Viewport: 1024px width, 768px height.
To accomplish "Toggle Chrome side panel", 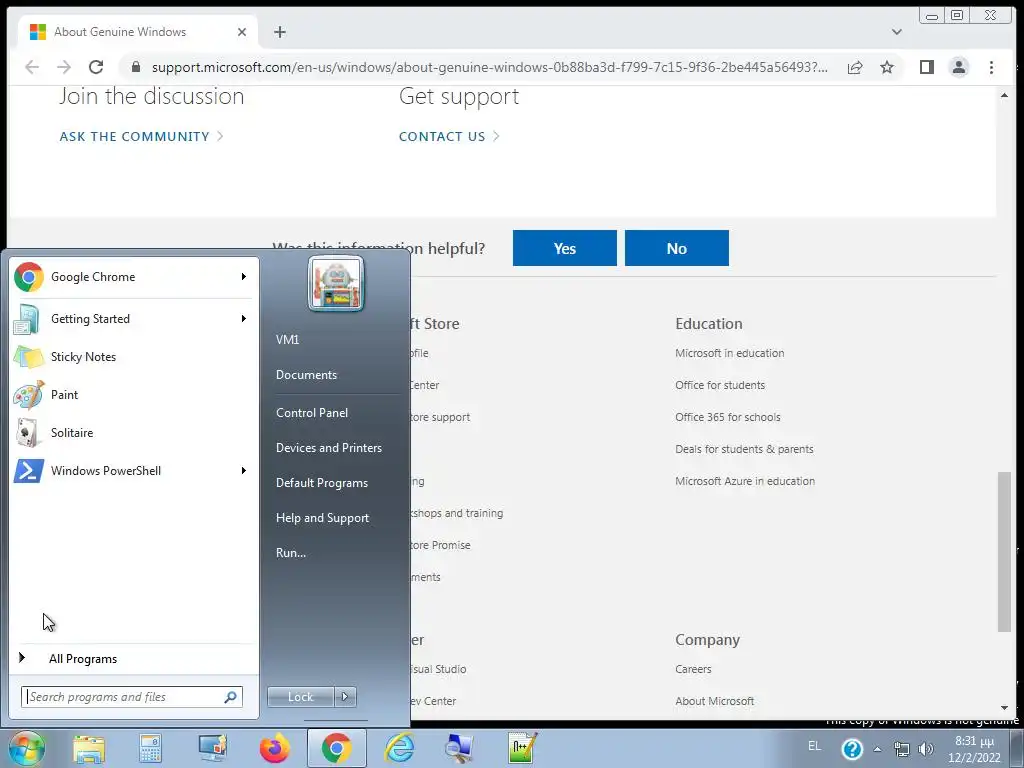I will point(927,67).
